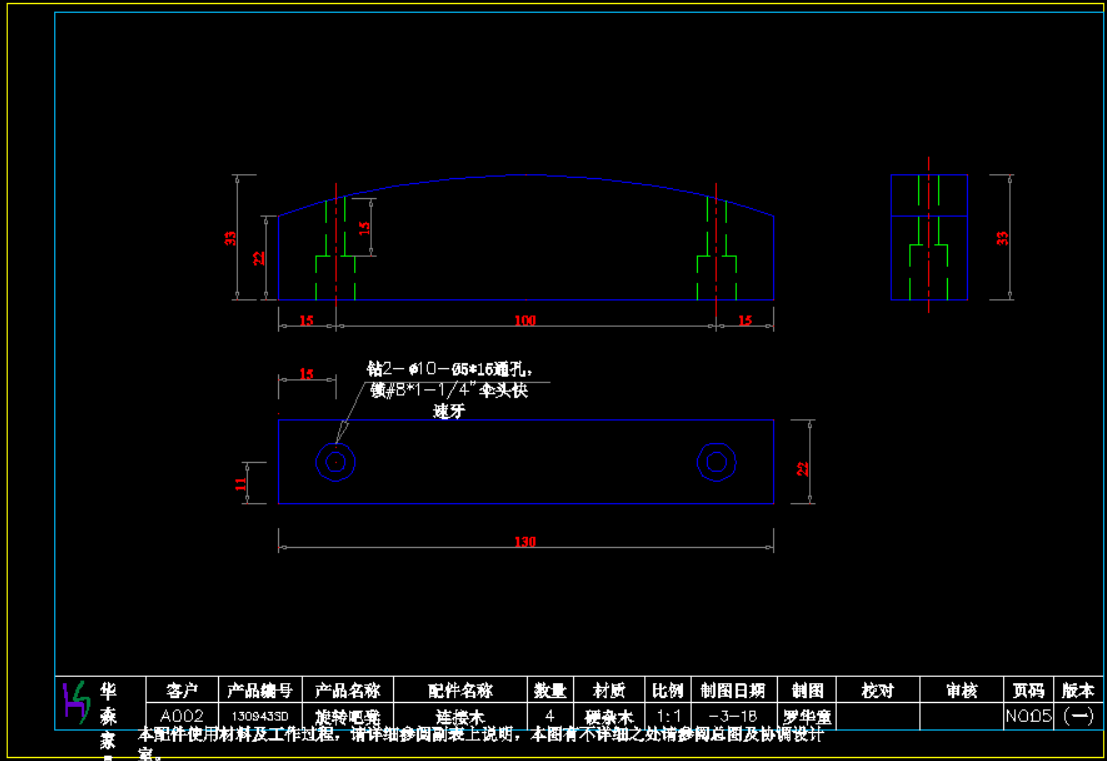Click the material value 硬杂木

tap(609, 716)
